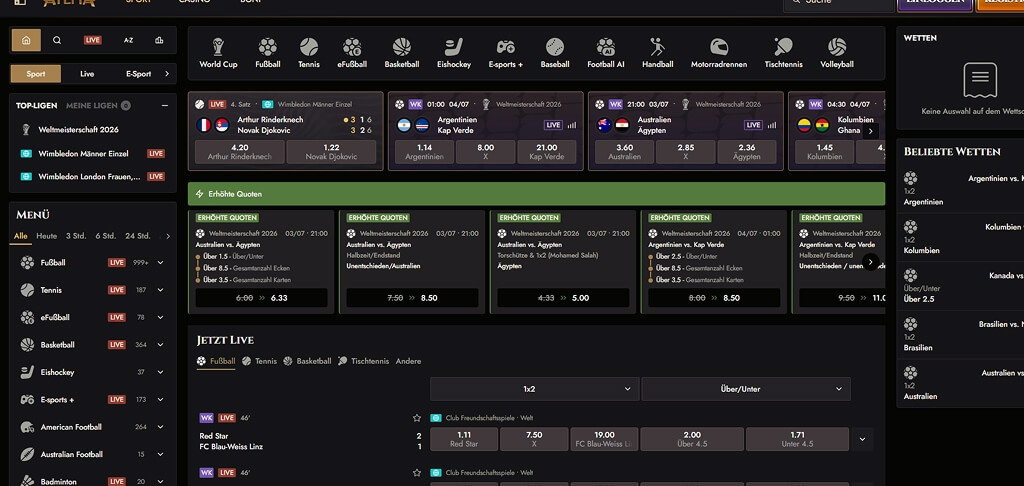Select E-sports + in the sports icon bar
The image size is (1024, 486).
(x=505, y=53)
